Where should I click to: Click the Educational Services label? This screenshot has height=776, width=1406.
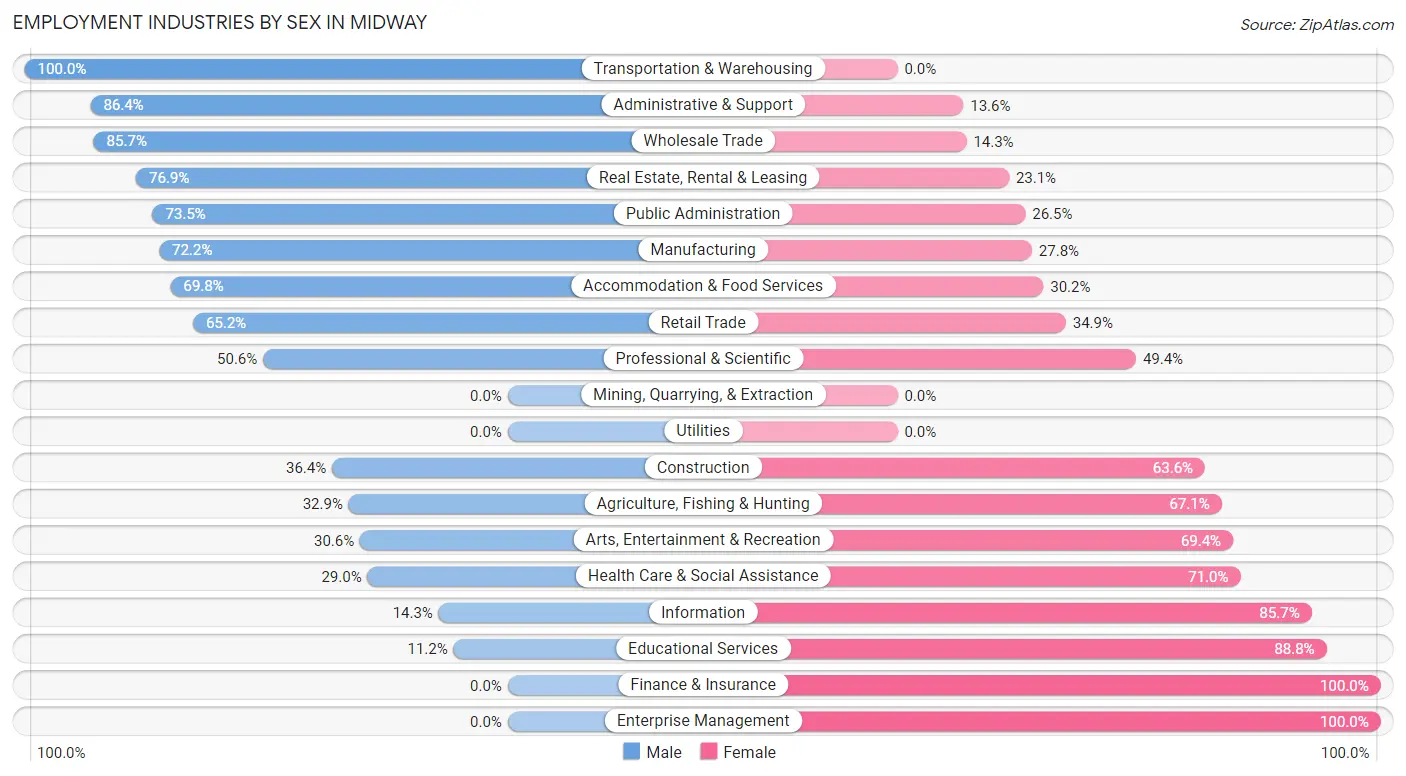[x=703, y=648]
